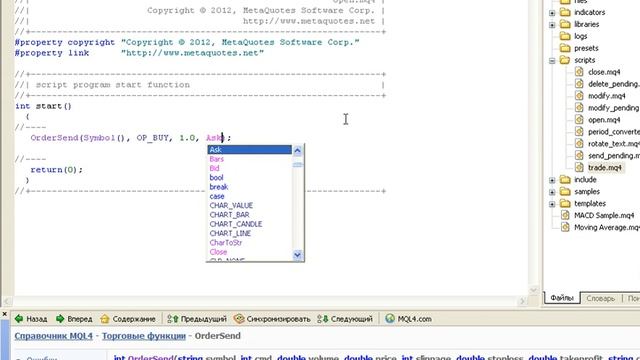The image size is (640, 360).
Task: Open the Справочник MQL4 link
Action: (x=53, y=336)
